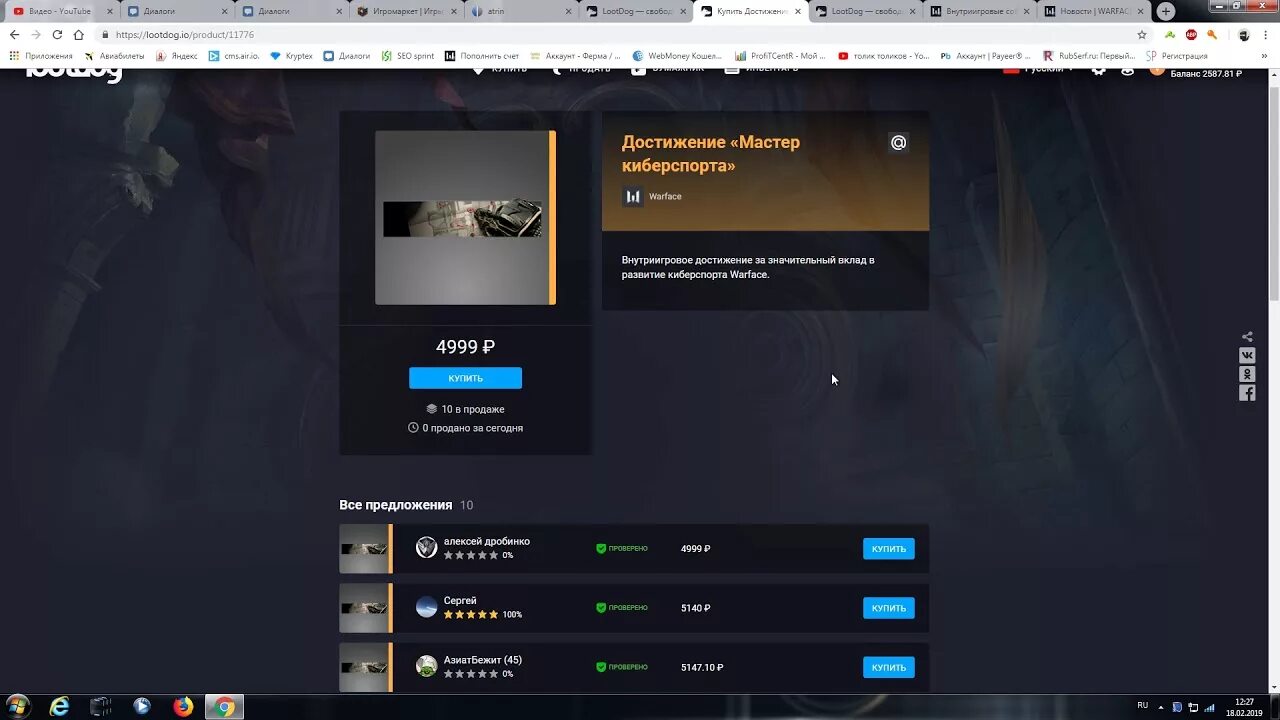Viewport: 1280px width, 720px height.
Task: Expand hidden system tray icons arrow
Action: point(1161,706)
